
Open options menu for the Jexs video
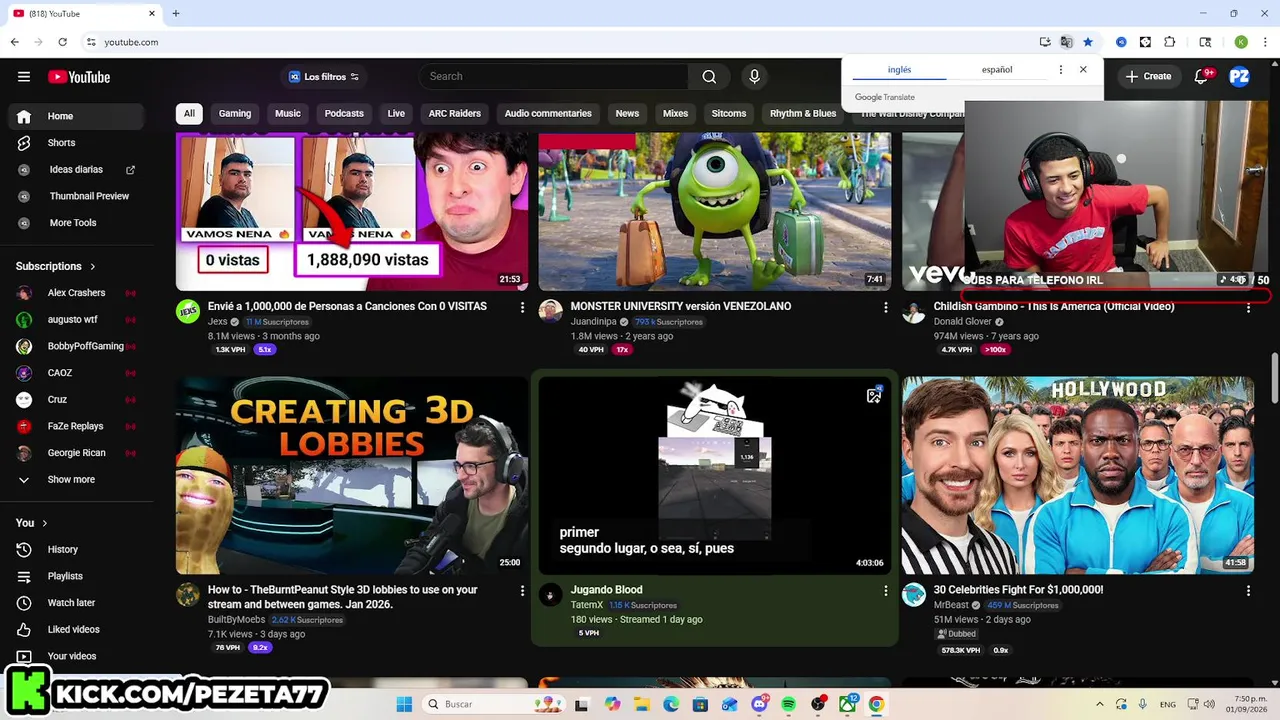(x=522, y=308)
